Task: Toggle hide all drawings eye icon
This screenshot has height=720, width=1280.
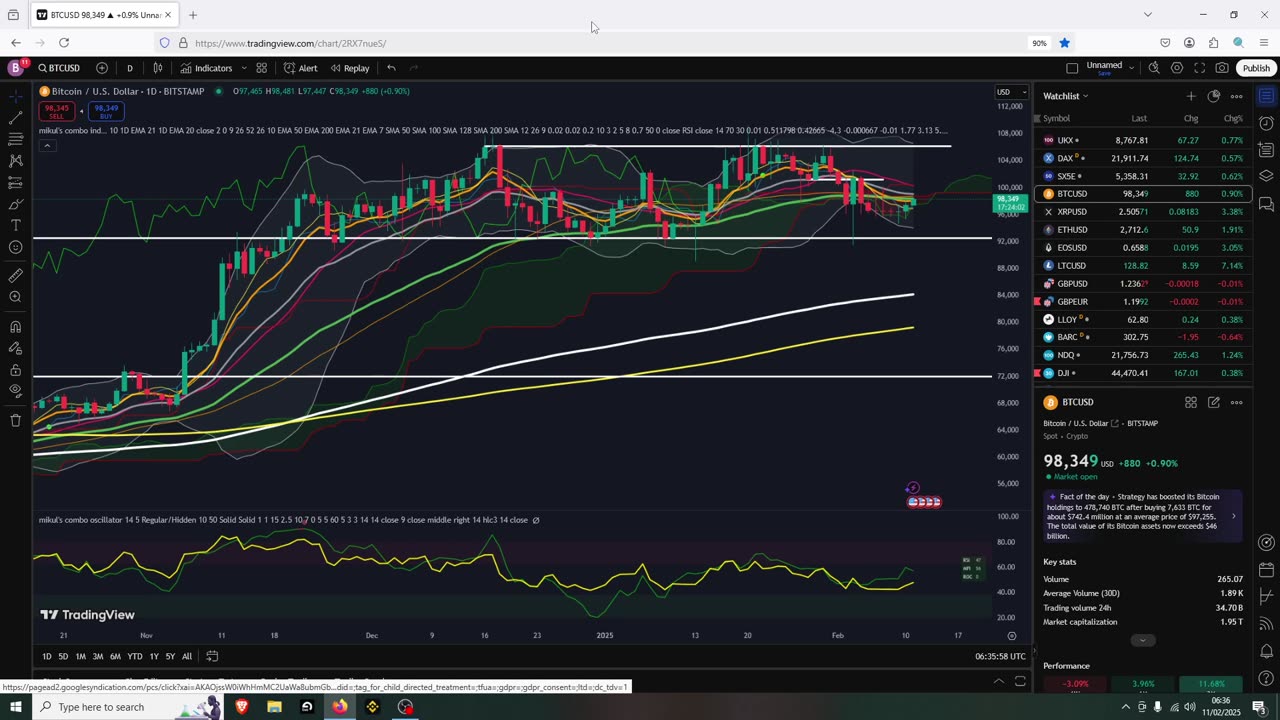Action: [15, 391]
